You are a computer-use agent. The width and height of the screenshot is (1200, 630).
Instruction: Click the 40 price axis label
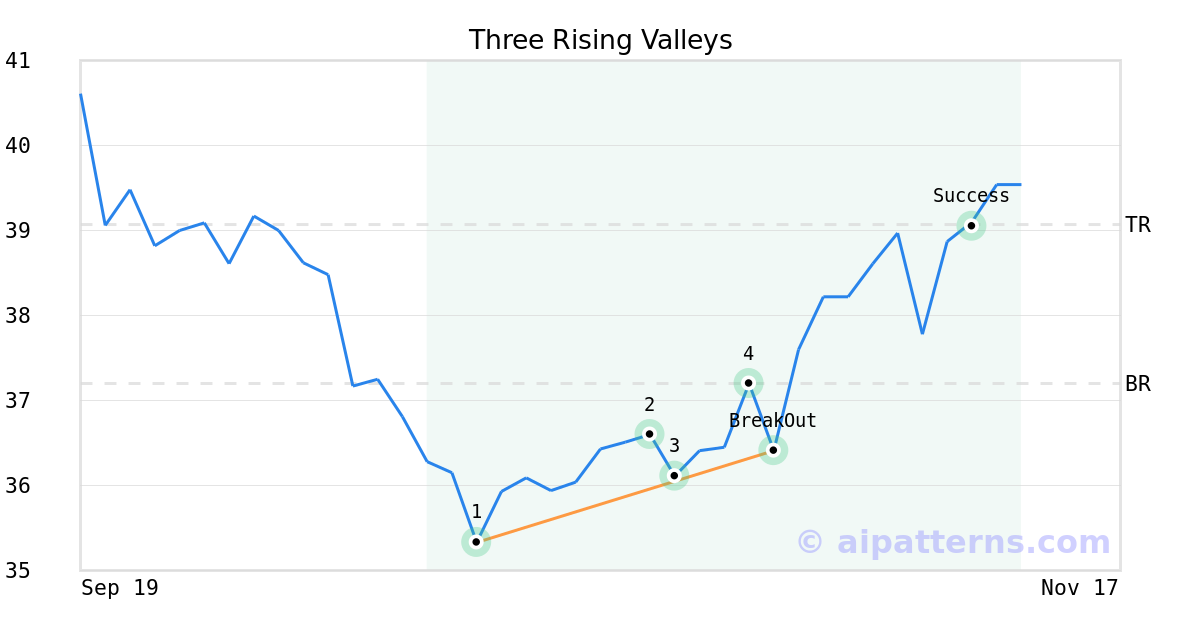(x=18, y=146)
